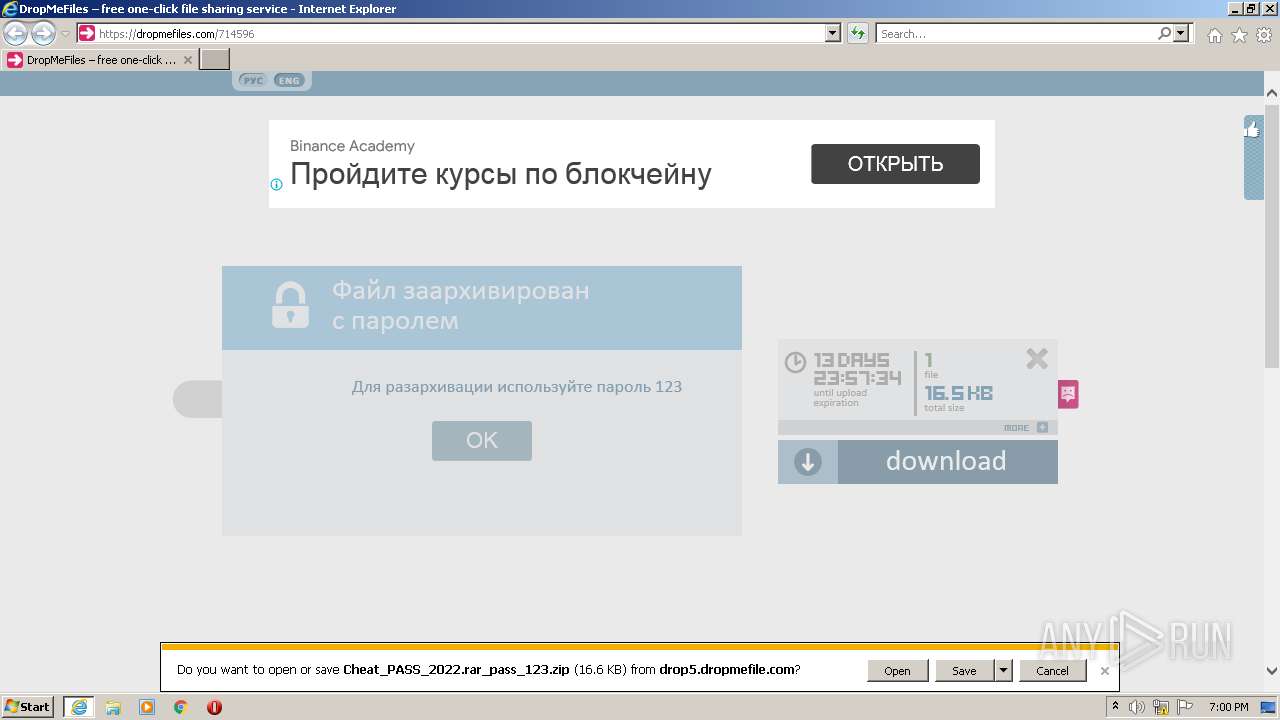The width and height of the screenshot is (1280, 720).
Task: Click the pink feedback chat icon
Action: [1068, 394]
